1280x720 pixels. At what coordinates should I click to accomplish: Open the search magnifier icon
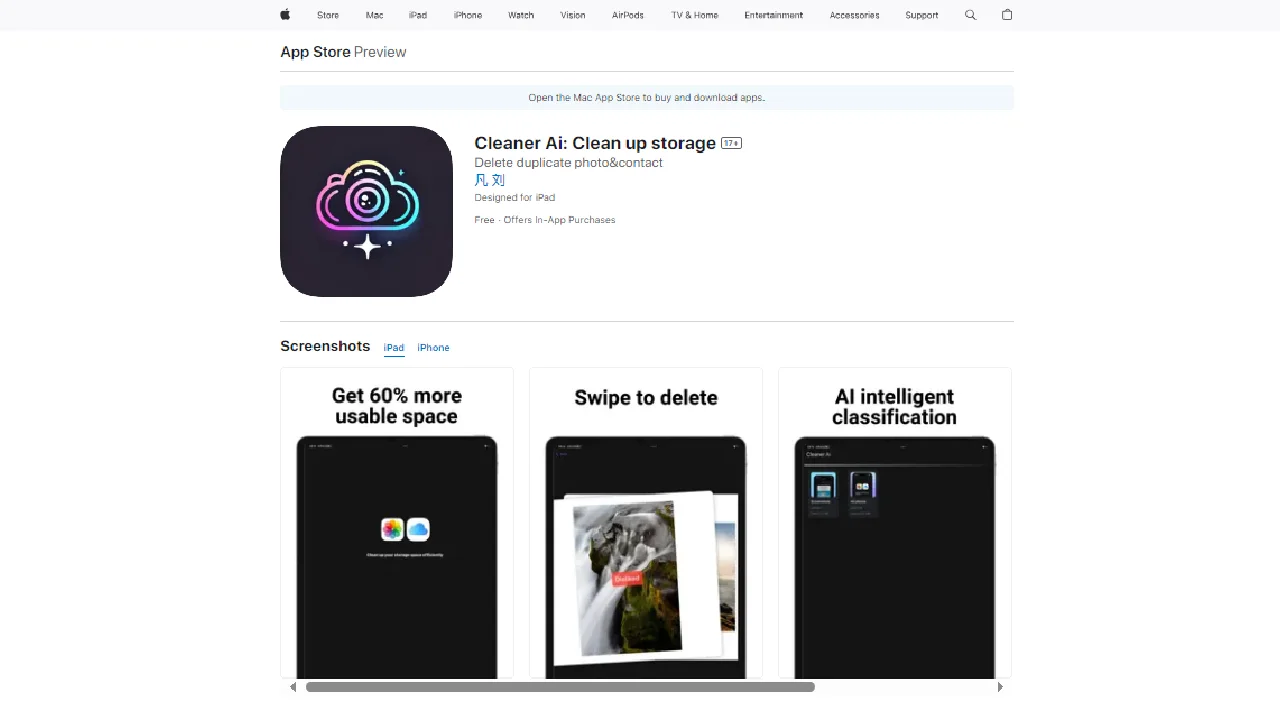pos(970,15)
